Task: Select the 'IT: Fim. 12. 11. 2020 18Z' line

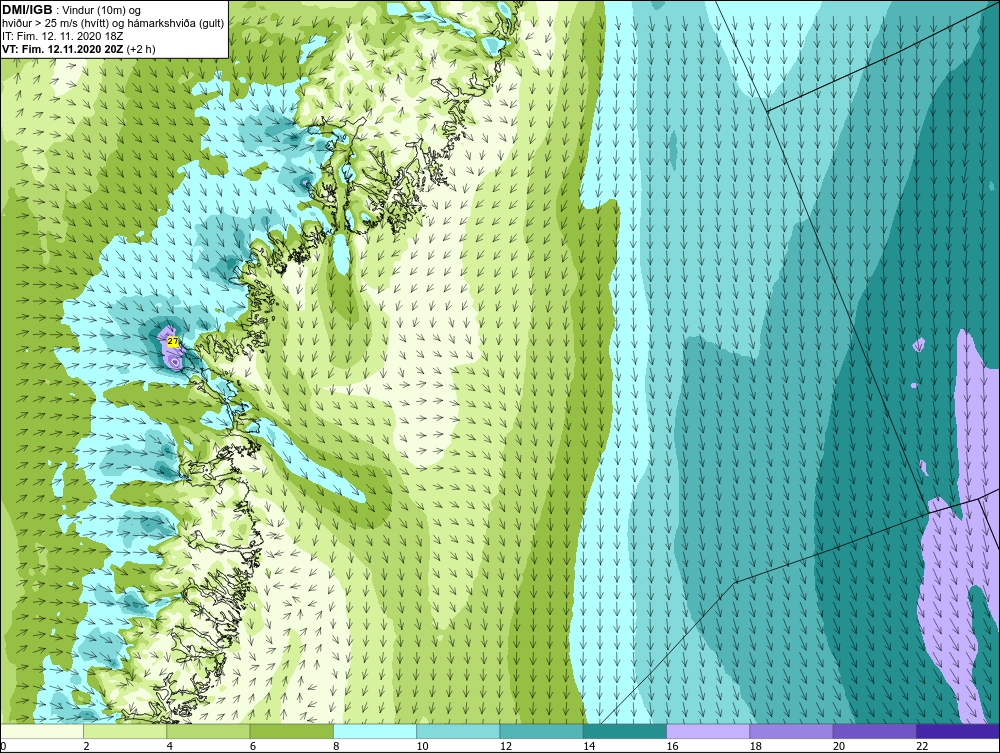Action: pos(62,36)
